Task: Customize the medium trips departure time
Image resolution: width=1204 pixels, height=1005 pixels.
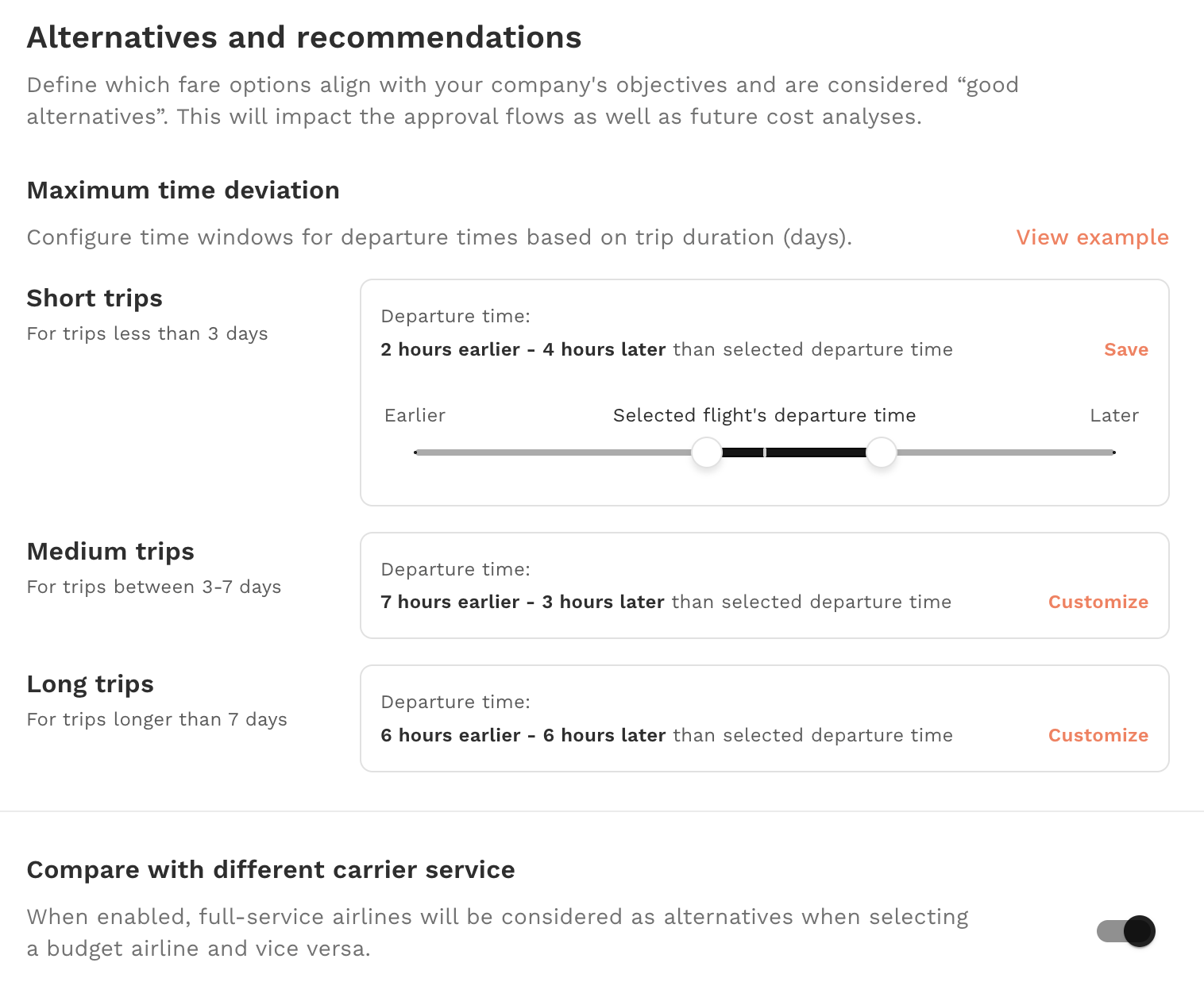Action: pyautogui.click(x=1098, y=602)
